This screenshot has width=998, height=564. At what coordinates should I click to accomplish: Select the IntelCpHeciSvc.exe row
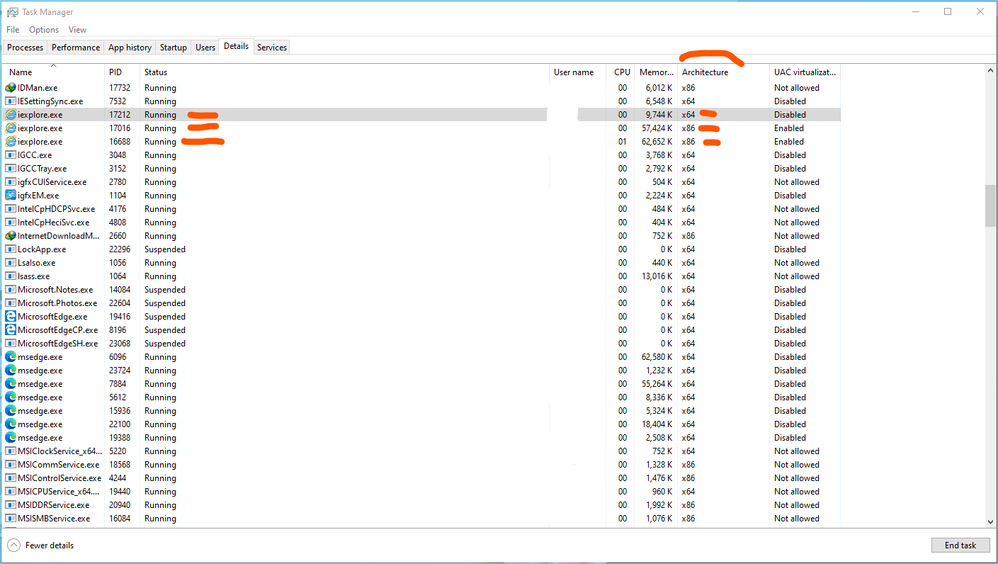tap(422, 222)
